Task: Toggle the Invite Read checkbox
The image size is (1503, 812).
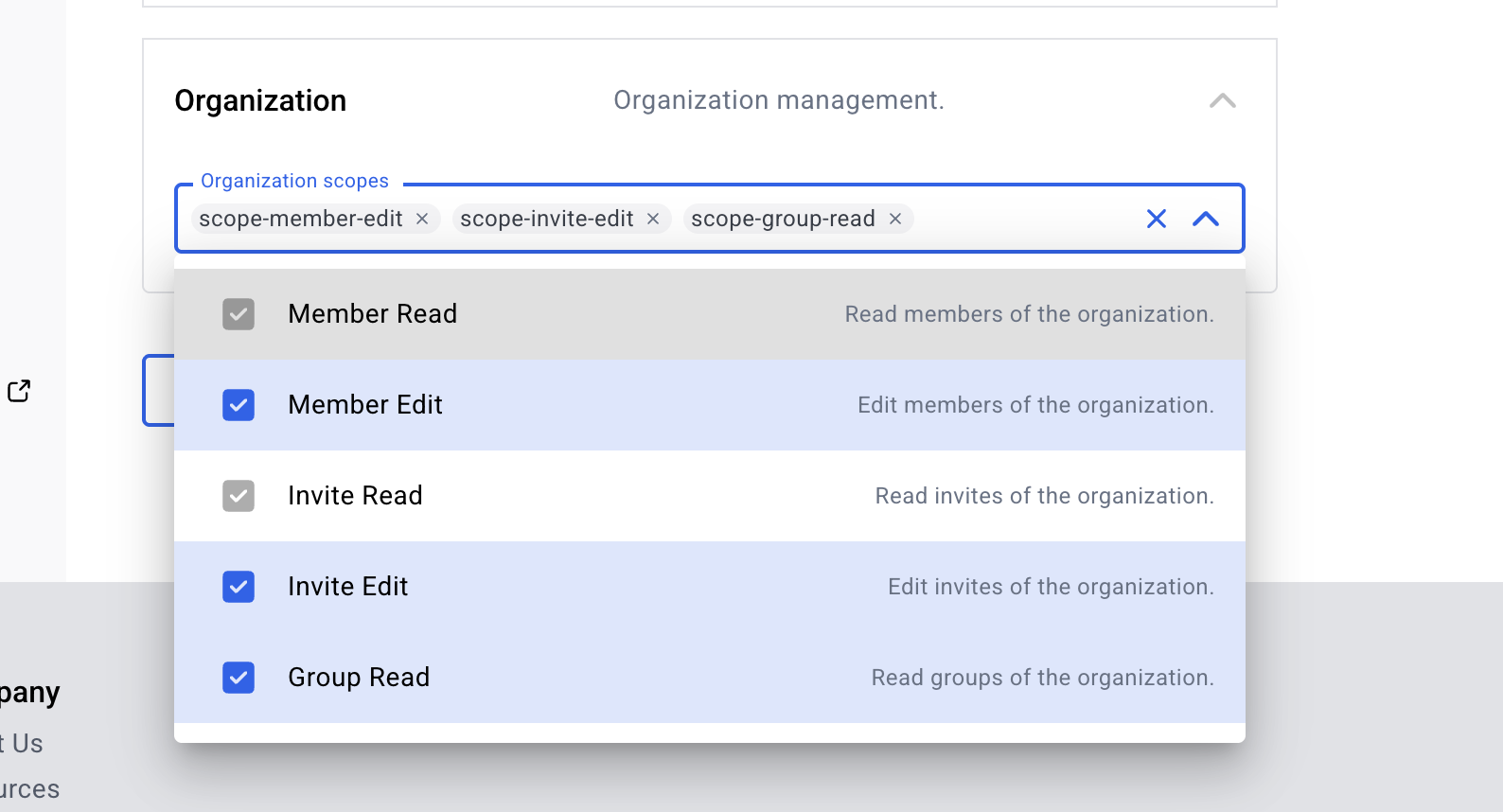Action: [239, 496]
